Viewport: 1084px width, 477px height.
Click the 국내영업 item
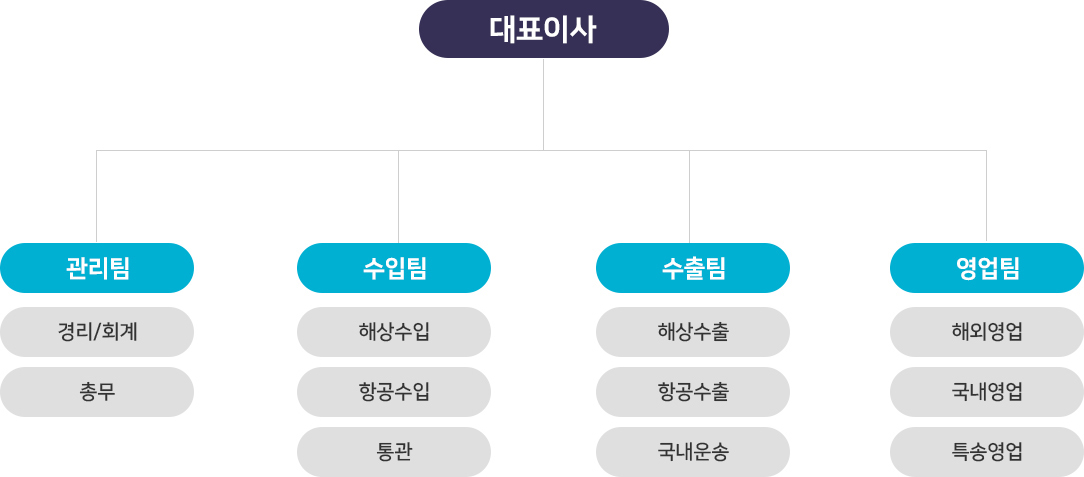987,392
